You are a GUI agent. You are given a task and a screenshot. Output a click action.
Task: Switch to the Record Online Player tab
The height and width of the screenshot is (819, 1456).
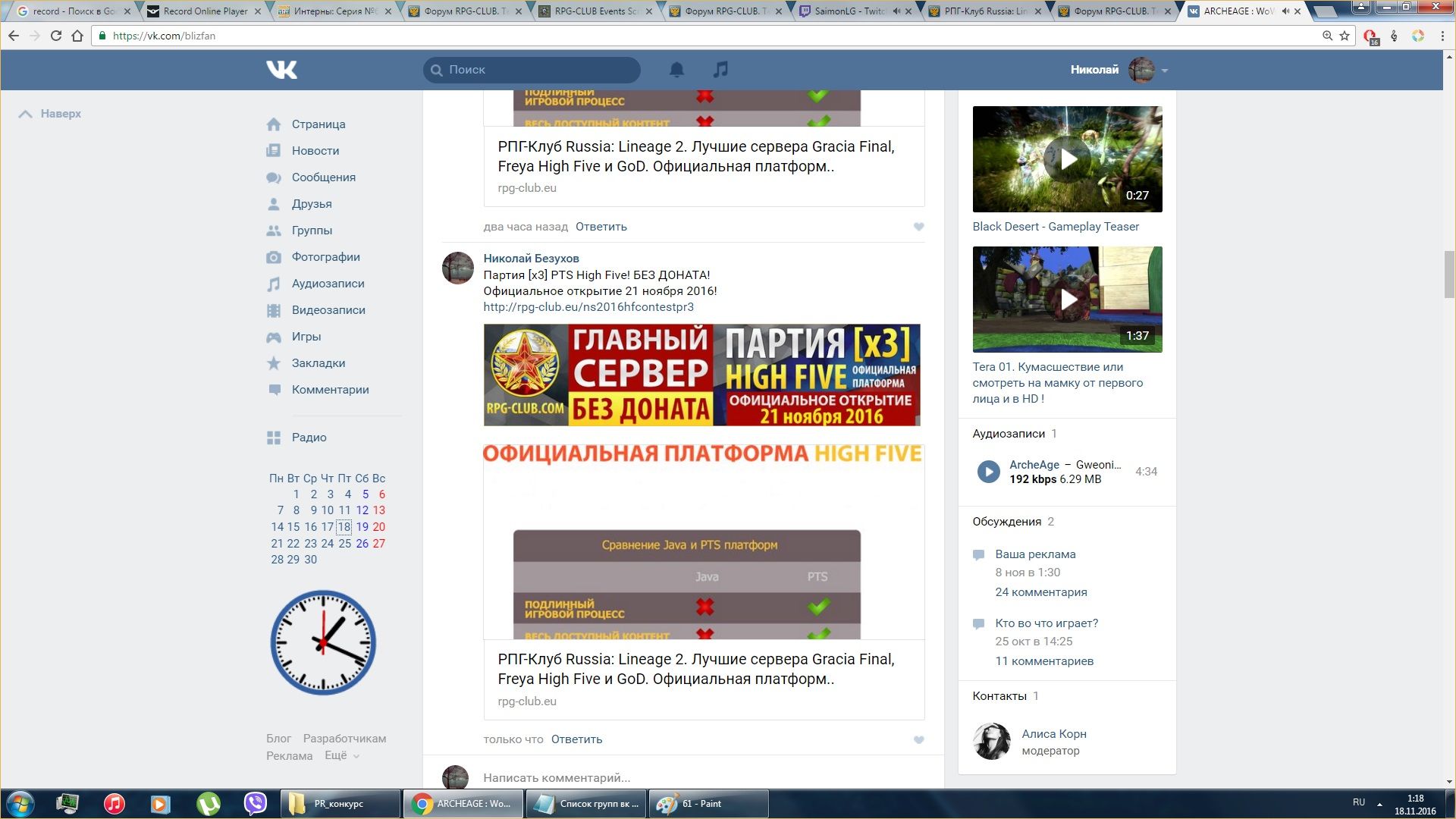point(205,11)
